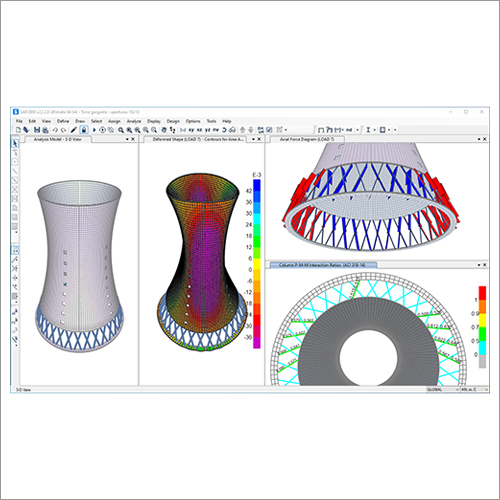
Task: Activate the Analysis Model 3-D View tab
Action: point(57,139)
